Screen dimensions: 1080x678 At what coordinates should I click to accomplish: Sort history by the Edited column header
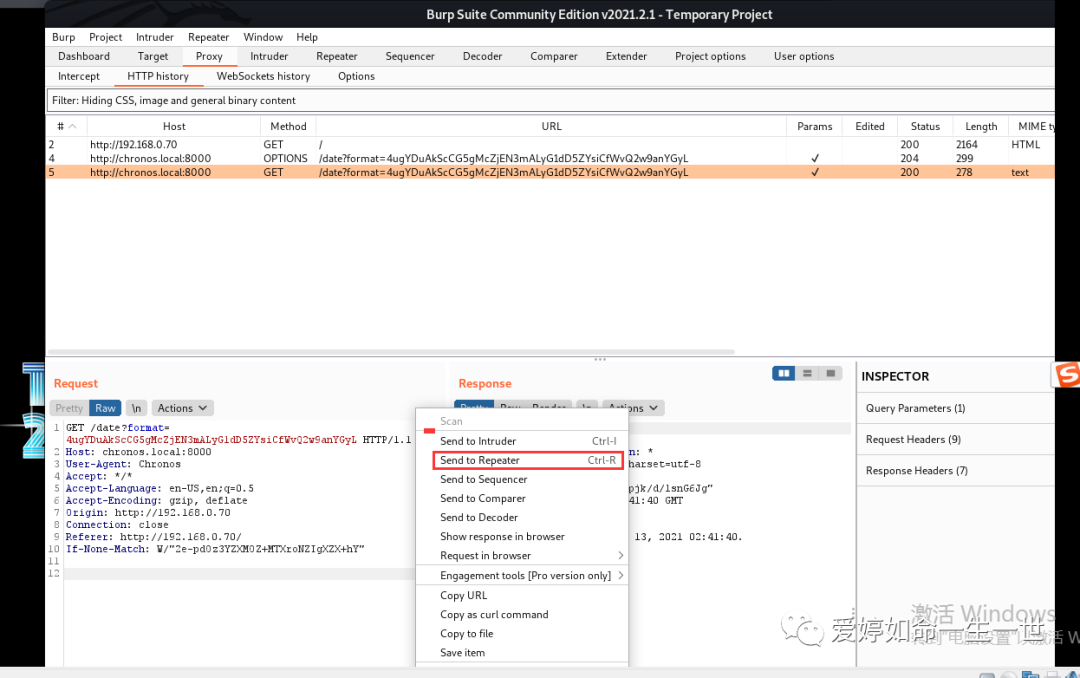[x=870, y=126]
